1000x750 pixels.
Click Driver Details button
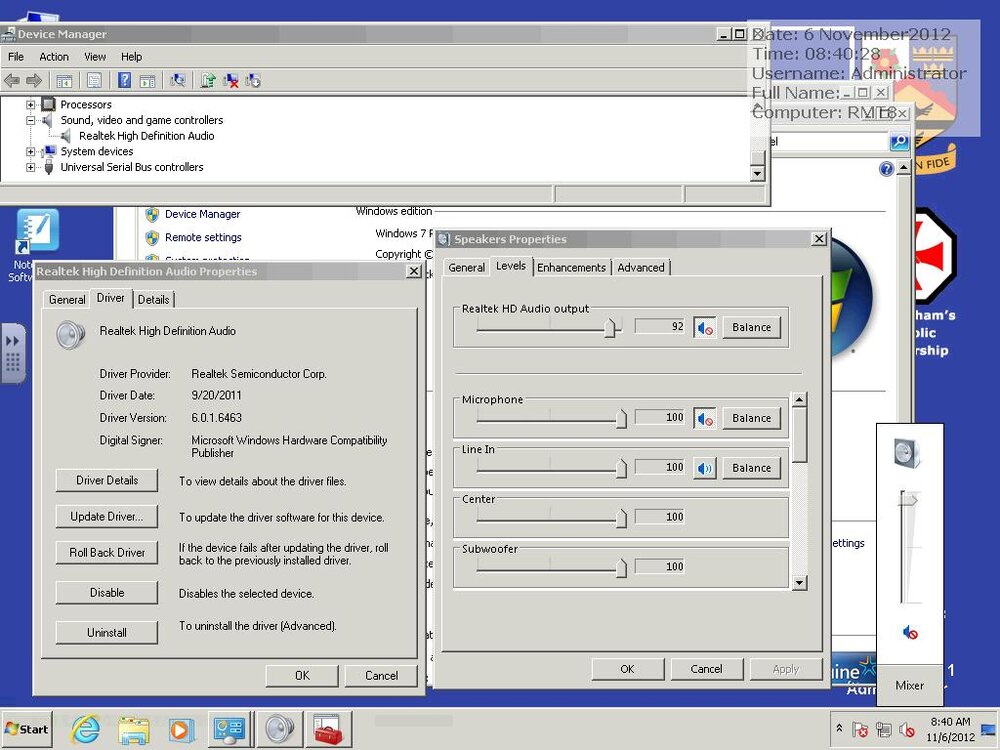[107, 481]
